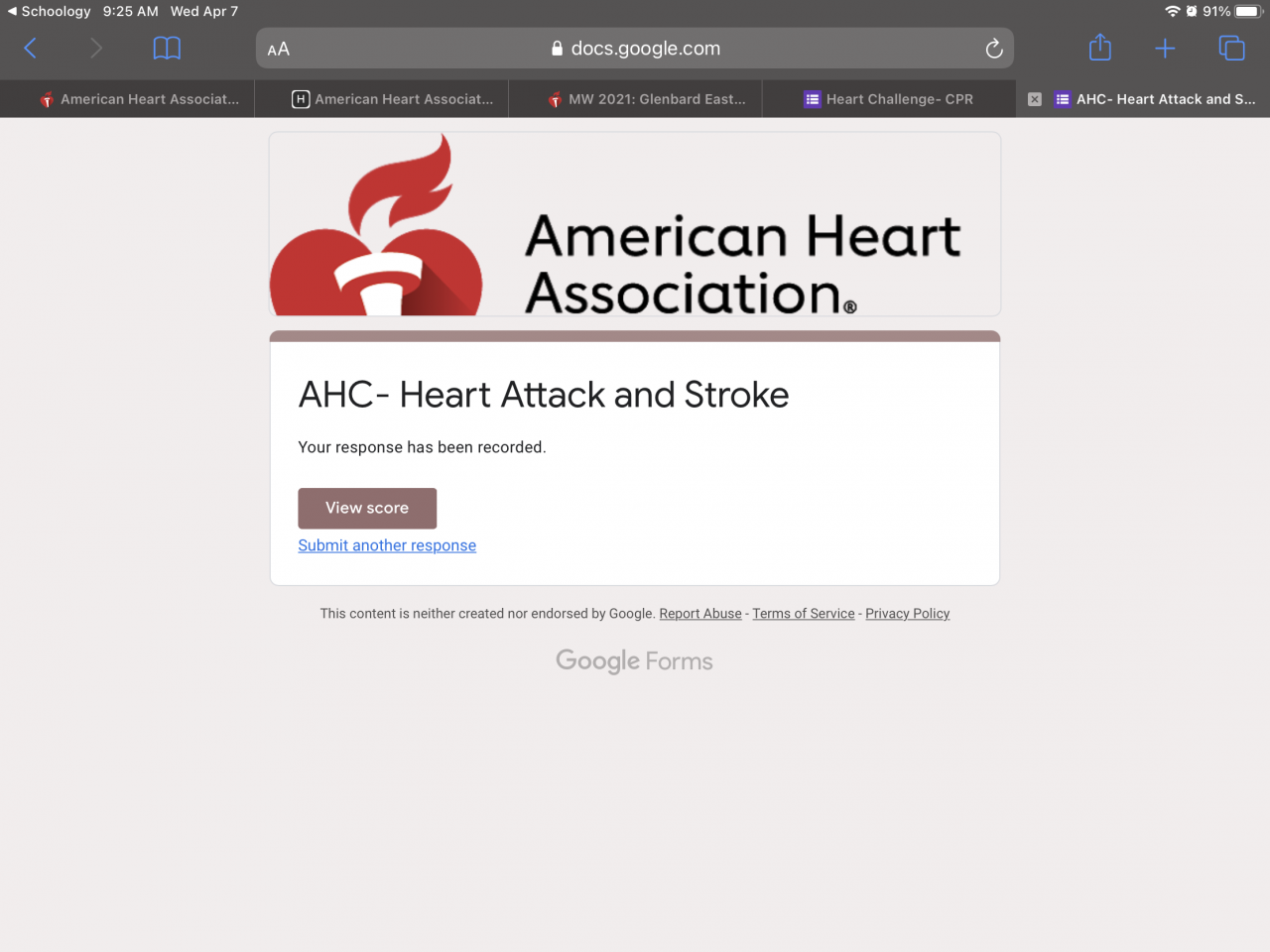Add a new tab with the plus icon
This screenshot has height=952, width=1270.
point(1165,48)
